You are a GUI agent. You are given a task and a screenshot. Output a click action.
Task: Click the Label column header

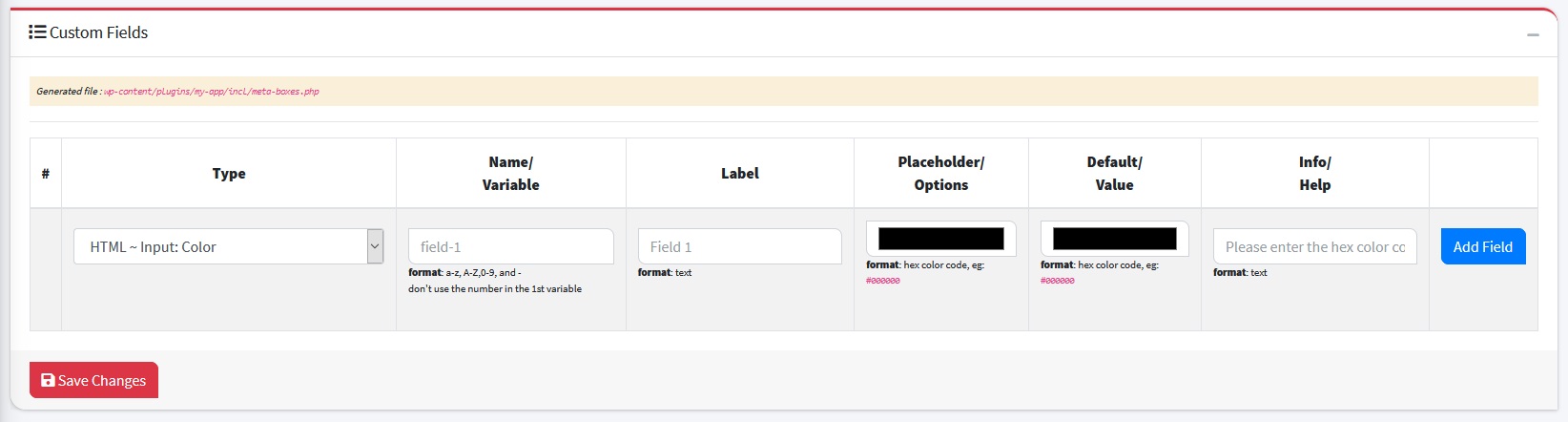coord(739,174)
